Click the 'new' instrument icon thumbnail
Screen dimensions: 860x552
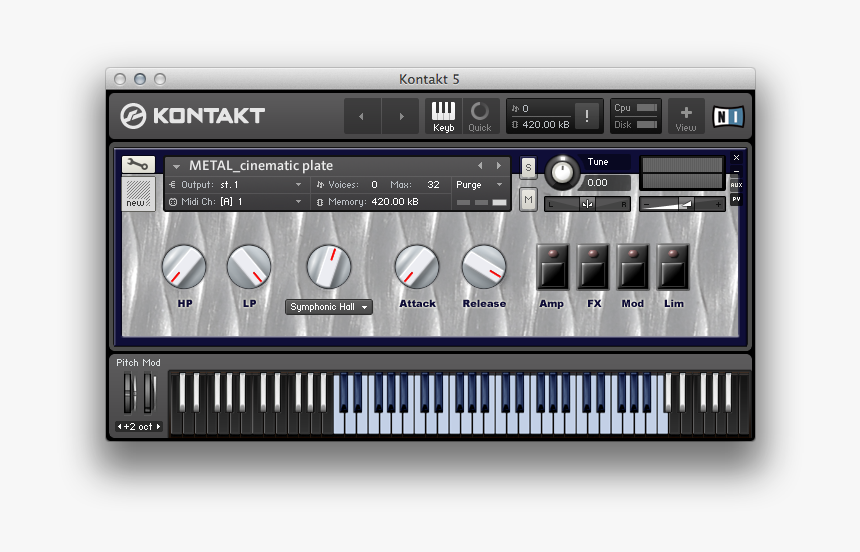point(138,193)
